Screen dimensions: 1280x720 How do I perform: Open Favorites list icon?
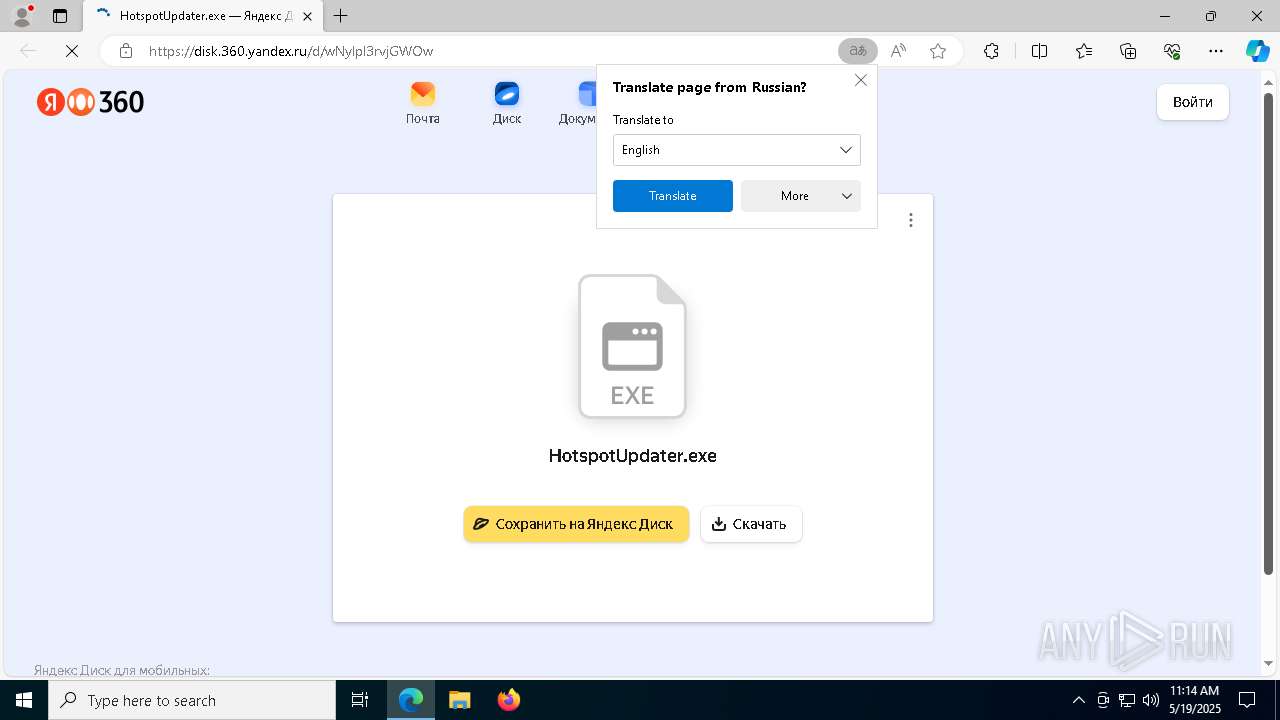[1084, 51]
